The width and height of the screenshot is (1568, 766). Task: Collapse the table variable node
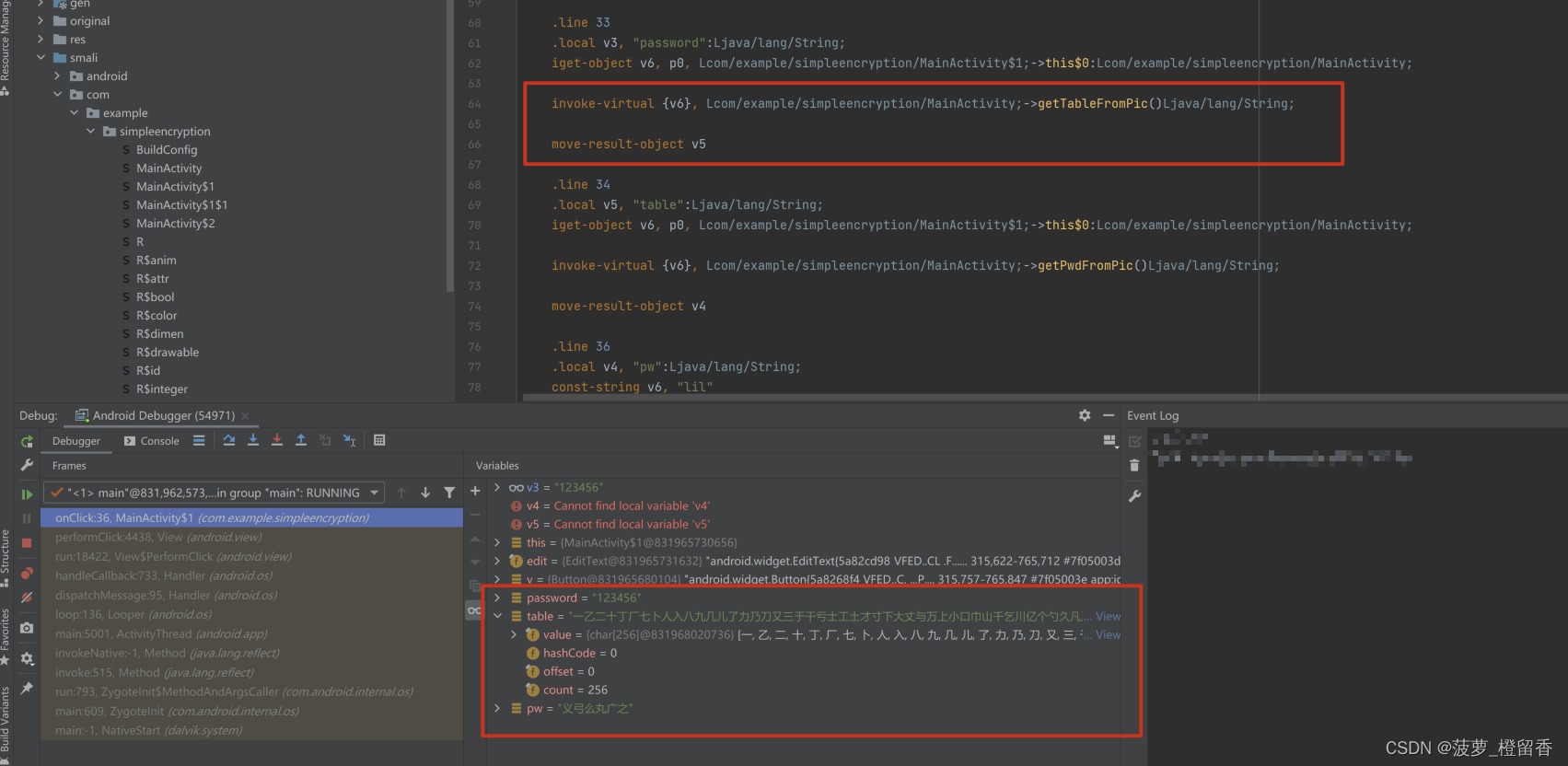497,616
